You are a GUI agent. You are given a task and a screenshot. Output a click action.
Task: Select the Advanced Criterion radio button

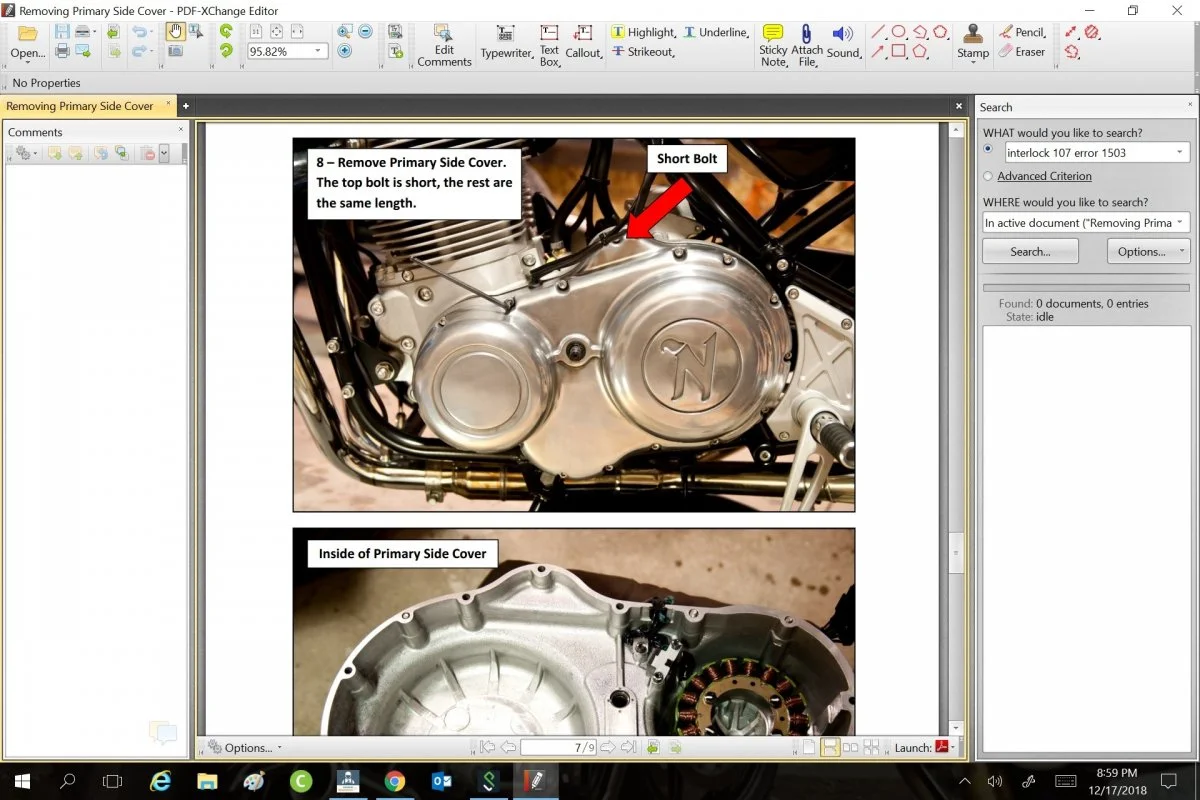click(x=989, y=176)
